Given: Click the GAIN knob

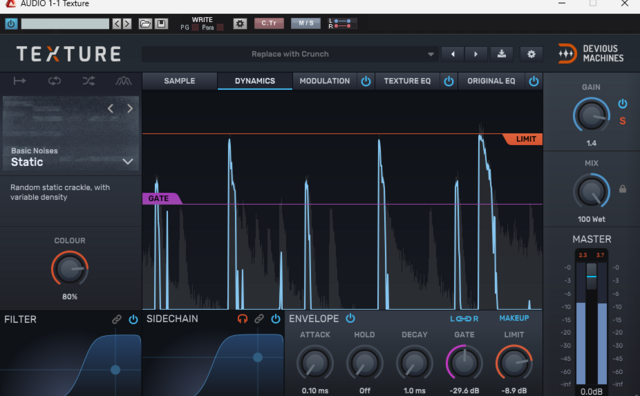Looking at the screenshot, I should [x=591, y=115].
